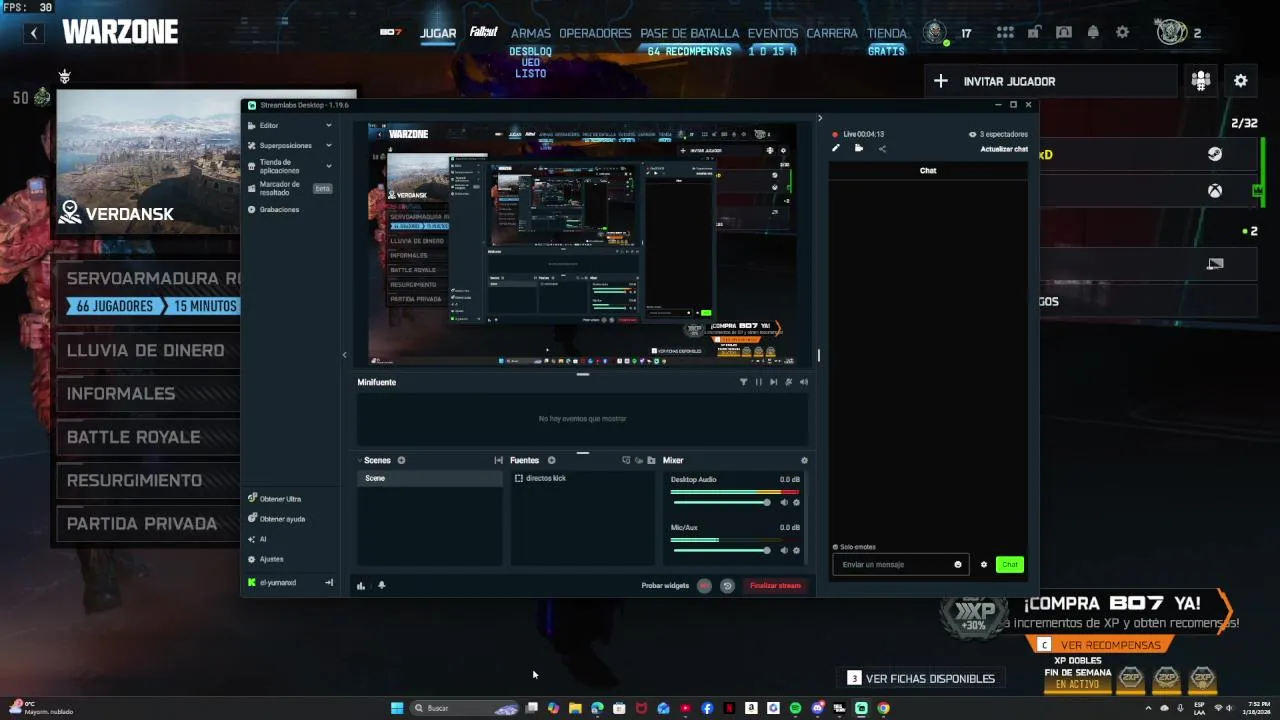
Task: Click Probar widgets
Action: pyautogui.click(x=665, y=586)
